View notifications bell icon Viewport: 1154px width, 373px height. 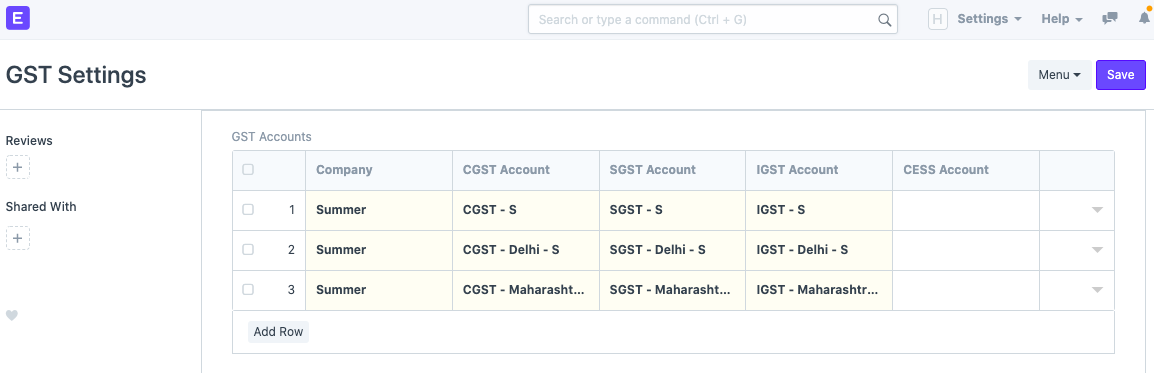1144,19
